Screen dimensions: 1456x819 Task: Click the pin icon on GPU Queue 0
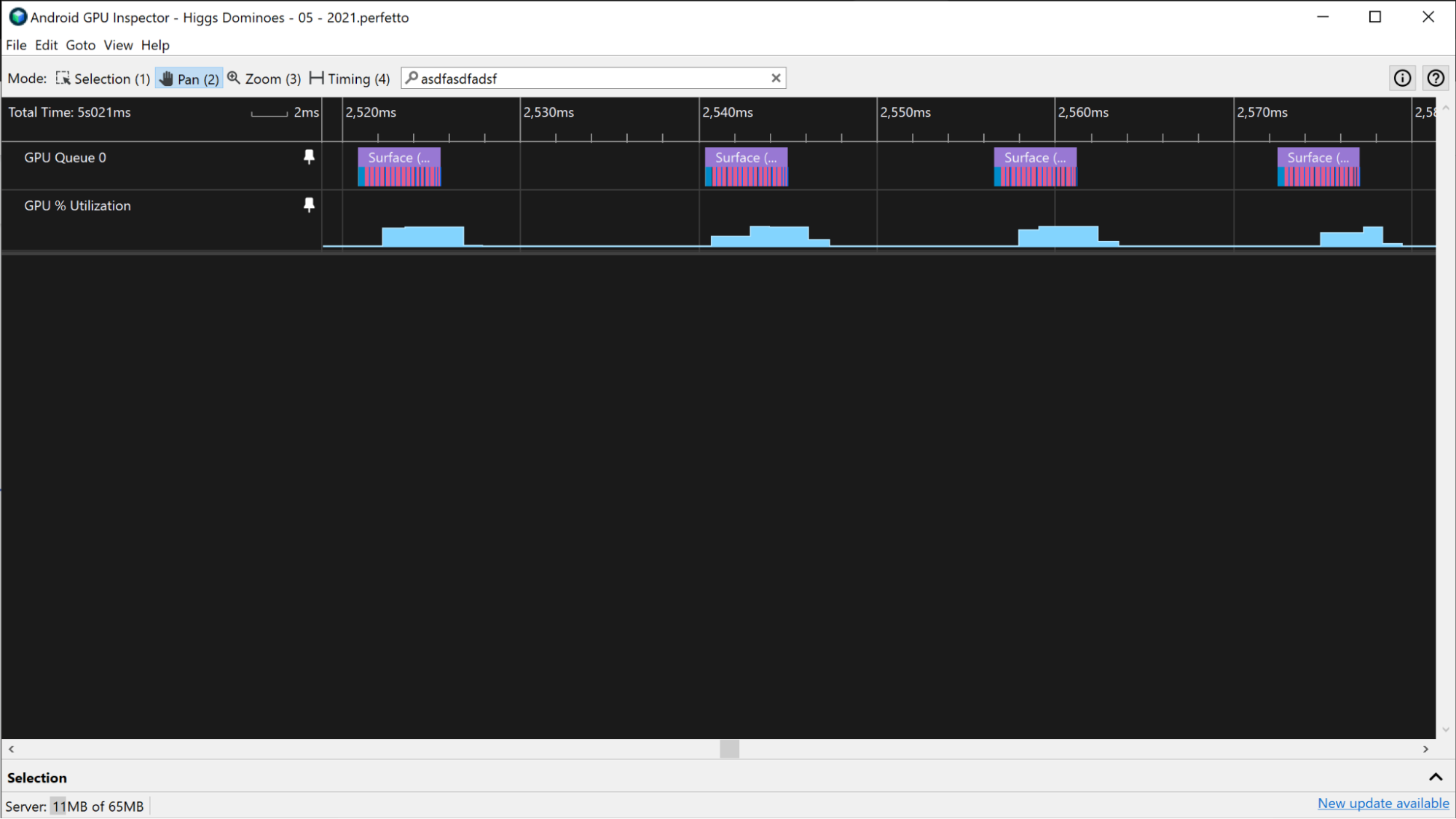tap(310, 157)
